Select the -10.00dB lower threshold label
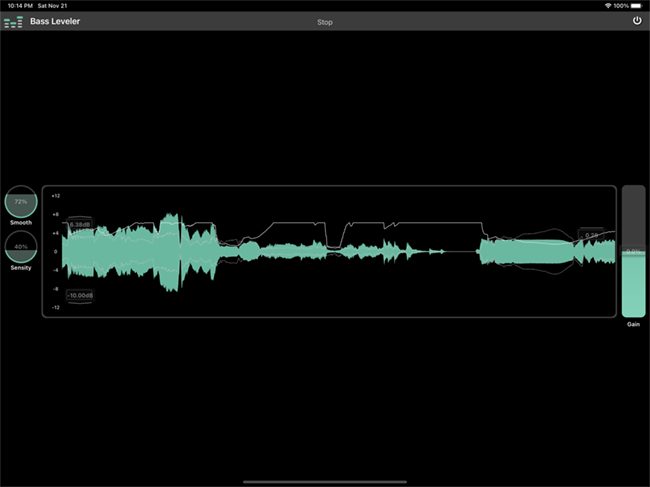This screenshot has height=487, width=650. pyautogui.click(x=80, y=295)
